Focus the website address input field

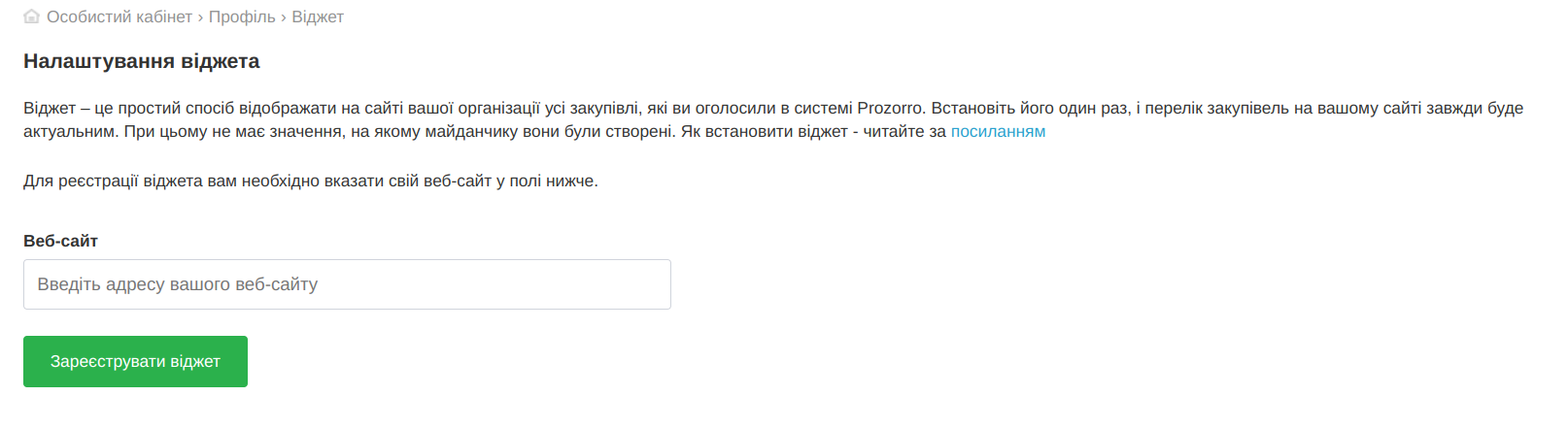tap(347, 284)
